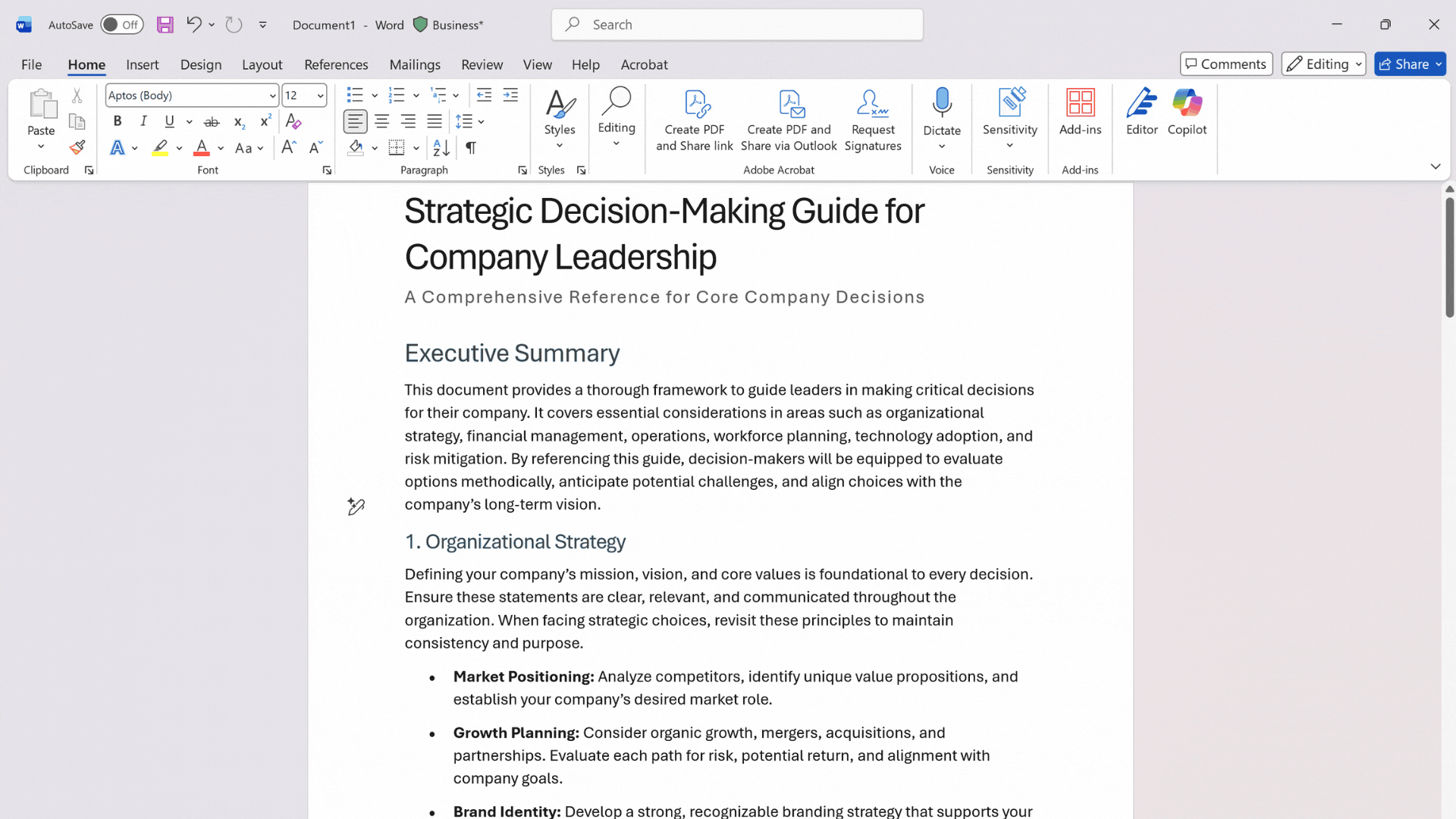Open the Comments pane
1456x819 pixels.
click(1226, 64)
